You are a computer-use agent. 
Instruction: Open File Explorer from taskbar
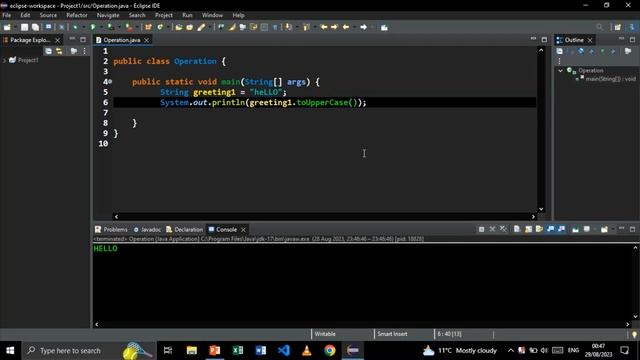(191, 351)
